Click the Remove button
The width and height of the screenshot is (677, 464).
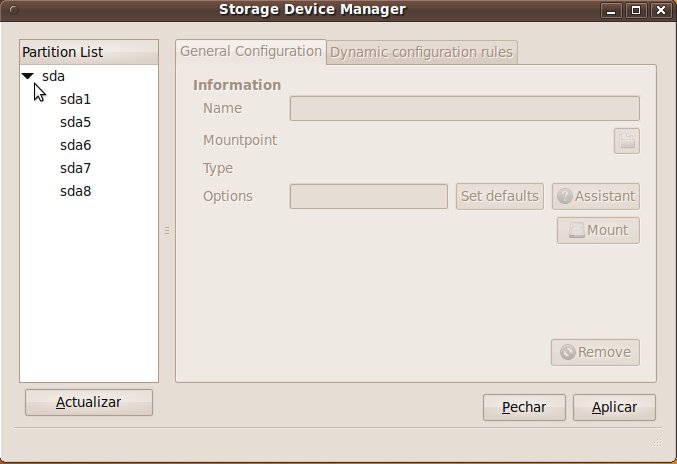pos(595,352)
